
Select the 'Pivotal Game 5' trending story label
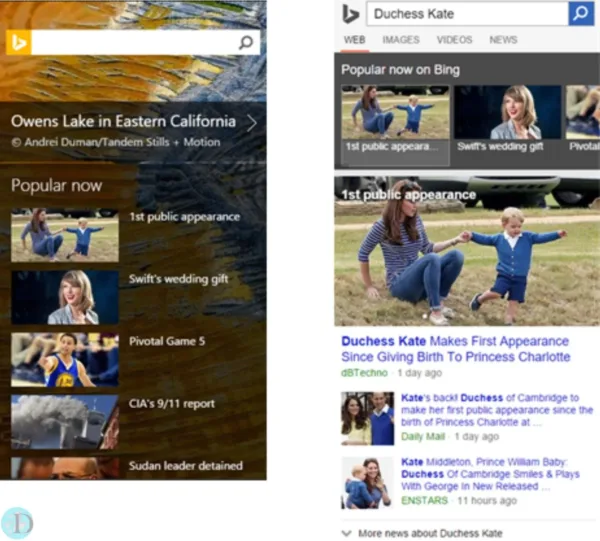point(167,341)
